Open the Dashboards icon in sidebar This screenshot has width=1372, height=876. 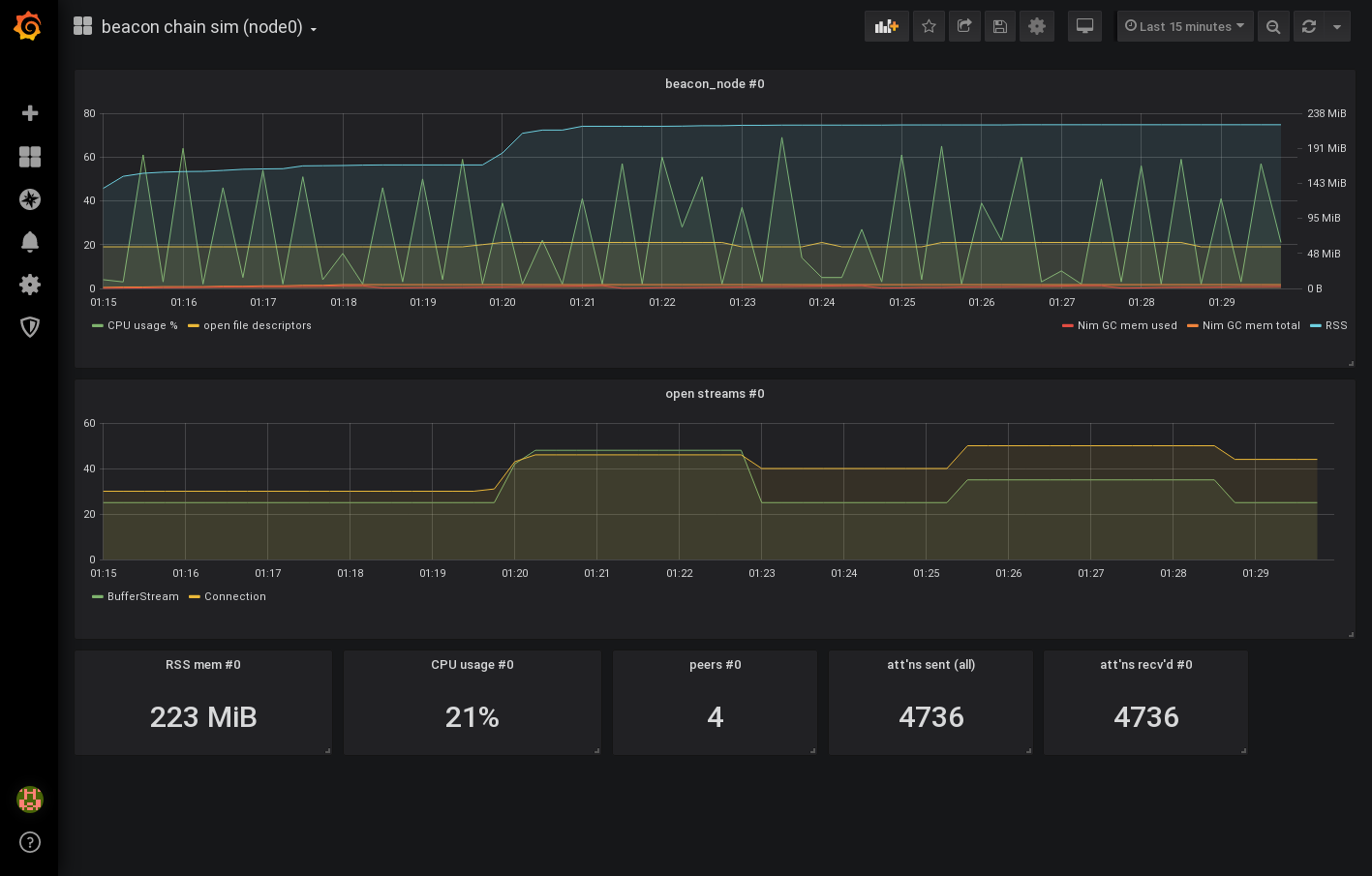point(30,157)
